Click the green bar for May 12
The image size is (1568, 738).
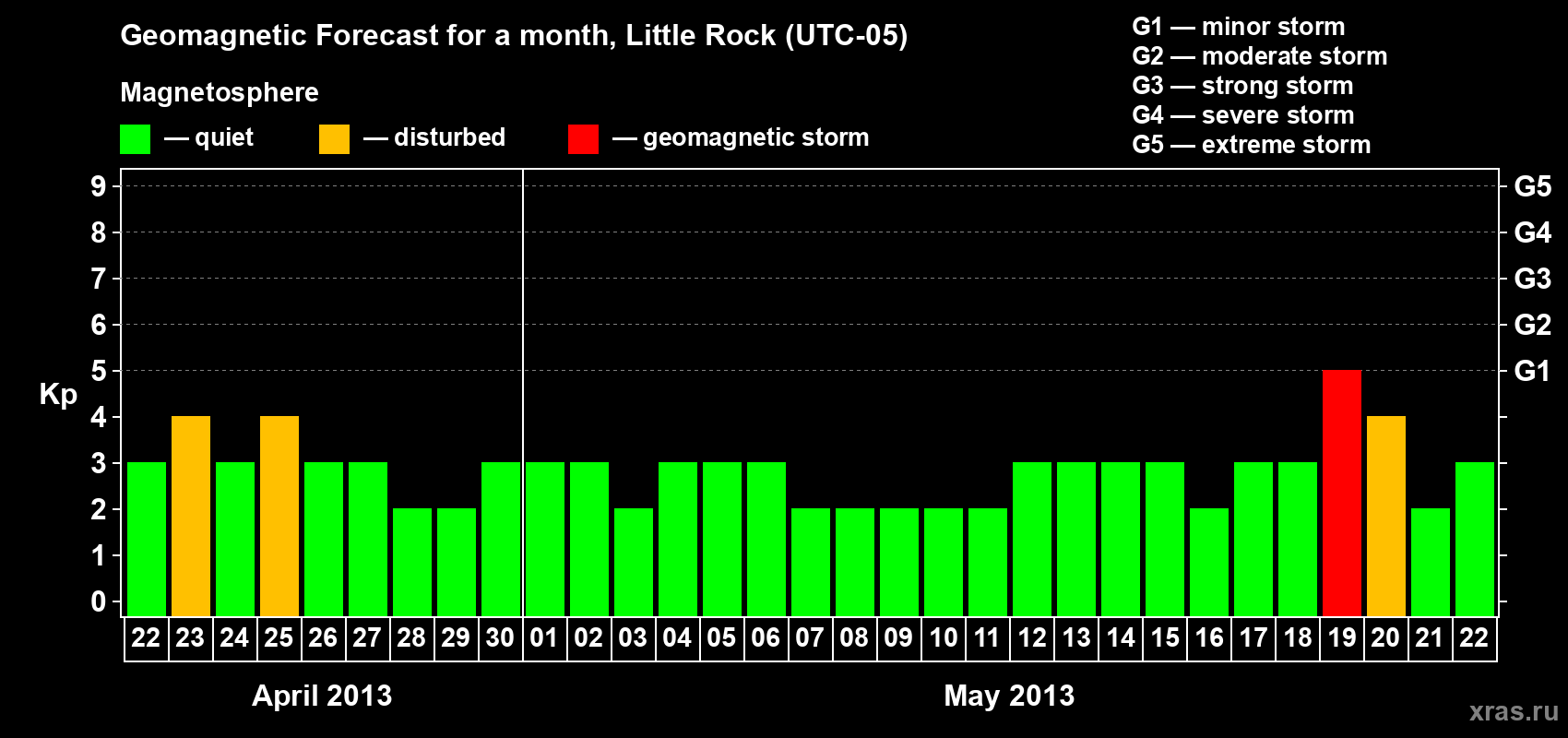pyautogui.click(x=1032, y=539)
